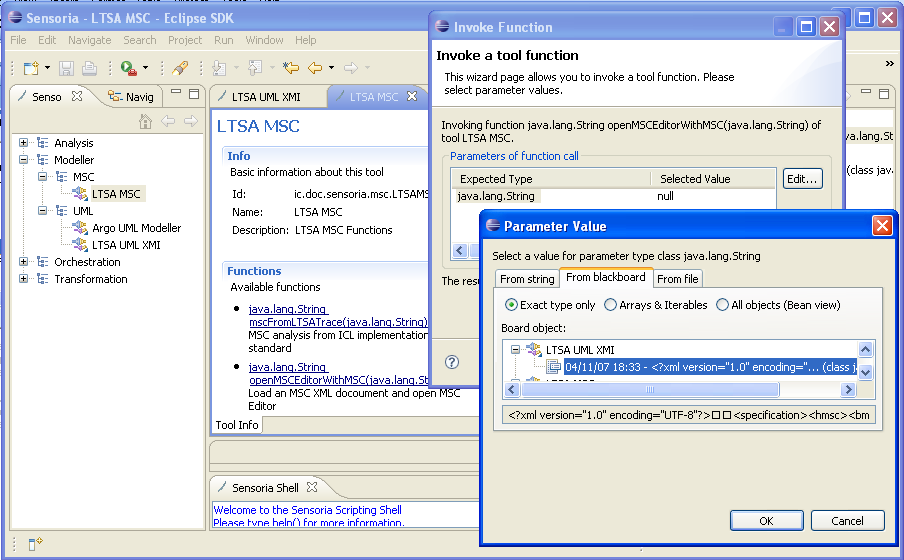Image resolution: width=904 pixels, height=560 pixels.
Task: Click the yellow Back arrow toolbar icon
Action: click(315, 68)
